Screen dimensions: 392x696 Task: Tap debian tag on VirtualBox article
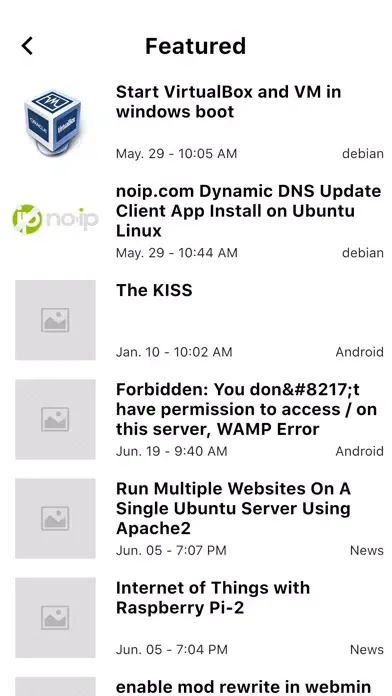coord(363,154)
